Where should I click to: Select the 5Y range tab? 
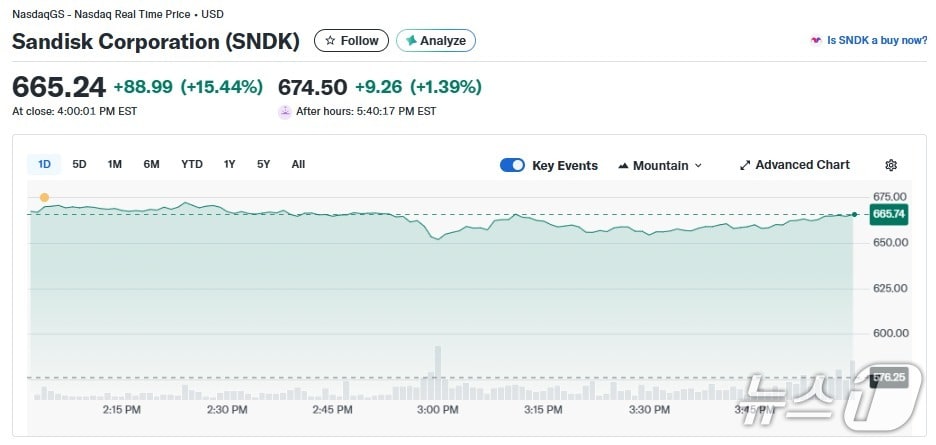(263, 164)
